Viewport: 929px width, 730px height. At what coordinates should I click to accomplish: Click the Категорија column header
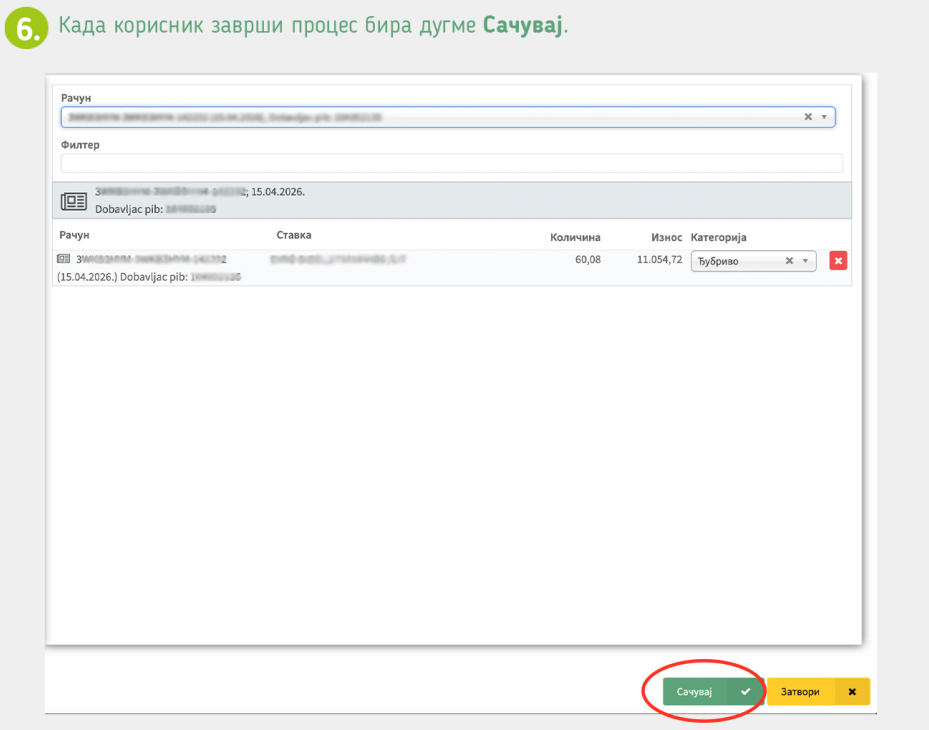tap(718, 238)
